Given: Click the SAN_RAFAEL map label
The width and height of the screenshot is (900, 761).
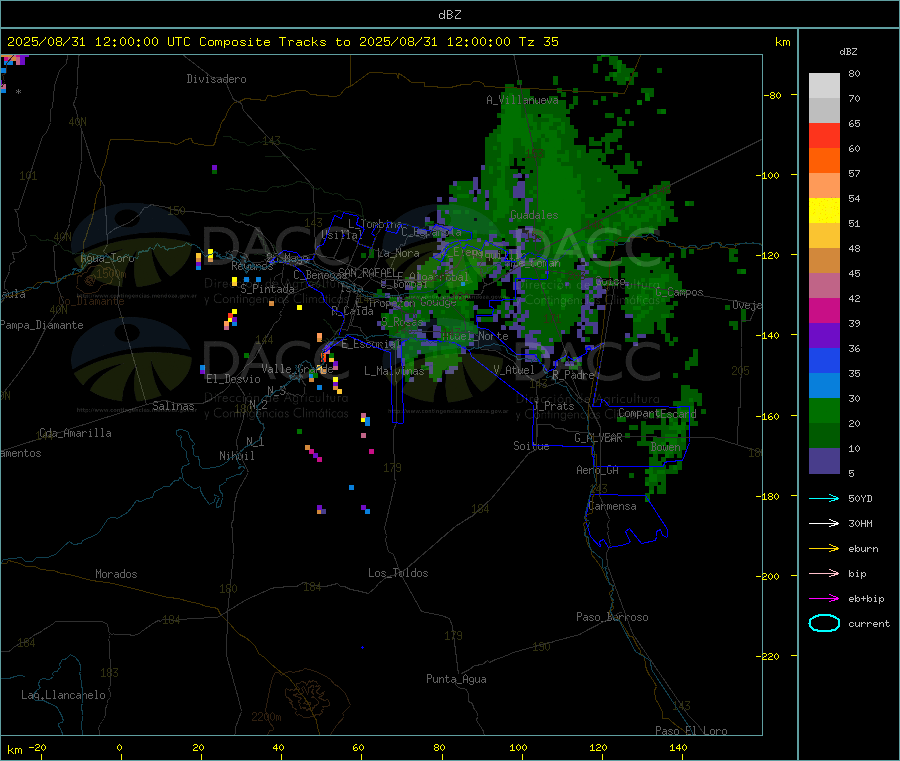Looking at the screenshot, I should click(367, 272).
